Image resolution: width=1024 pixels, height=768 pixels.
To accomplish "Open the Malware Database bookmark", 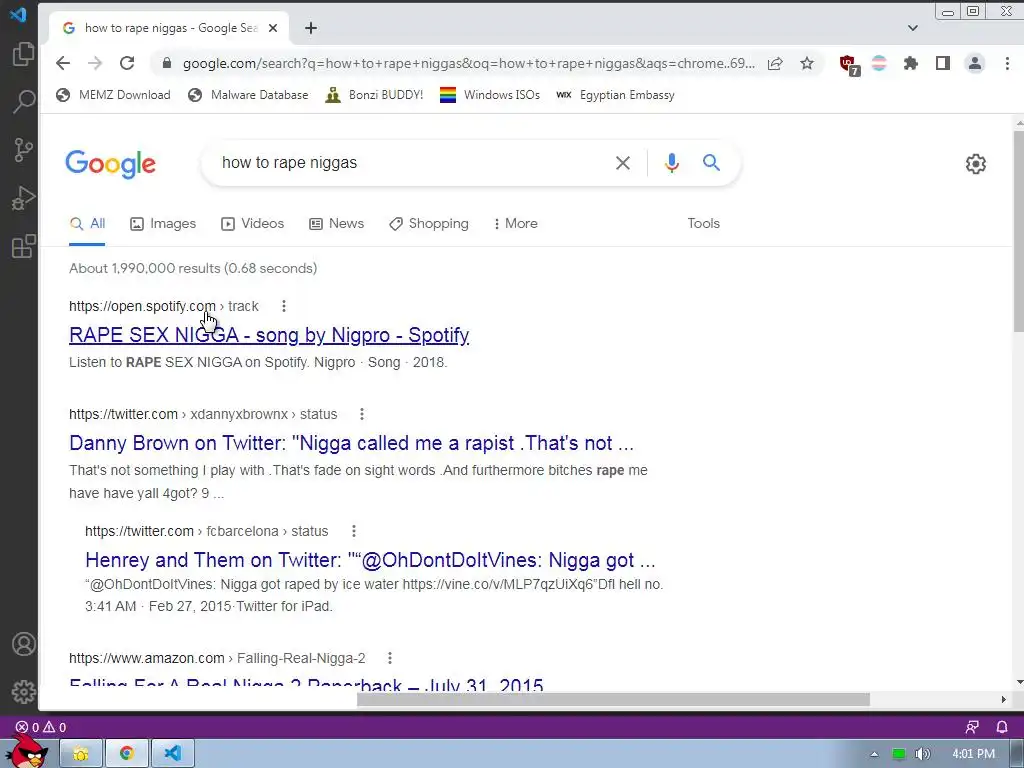I will 248,95.
